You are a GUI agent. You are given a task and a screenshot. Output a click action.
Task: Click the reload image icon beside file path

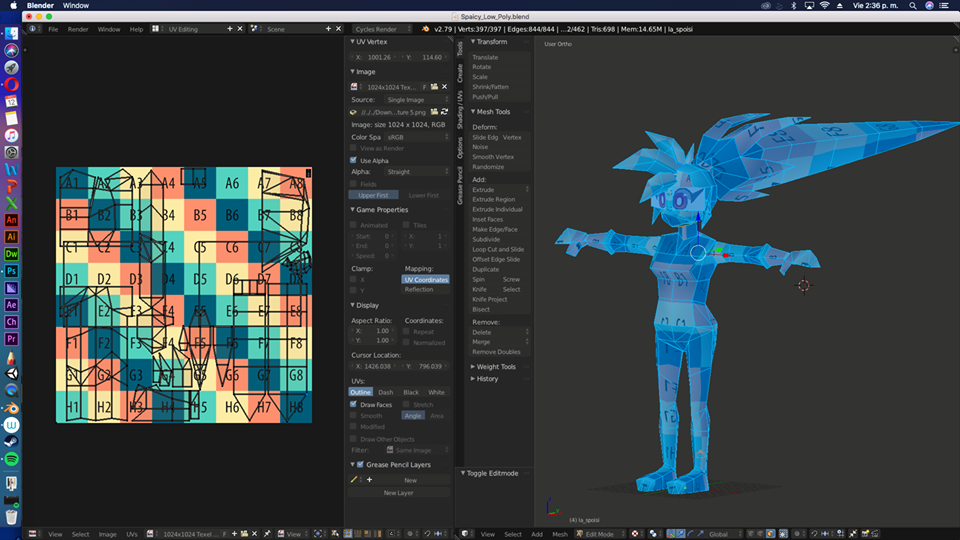tap(445, 112)
